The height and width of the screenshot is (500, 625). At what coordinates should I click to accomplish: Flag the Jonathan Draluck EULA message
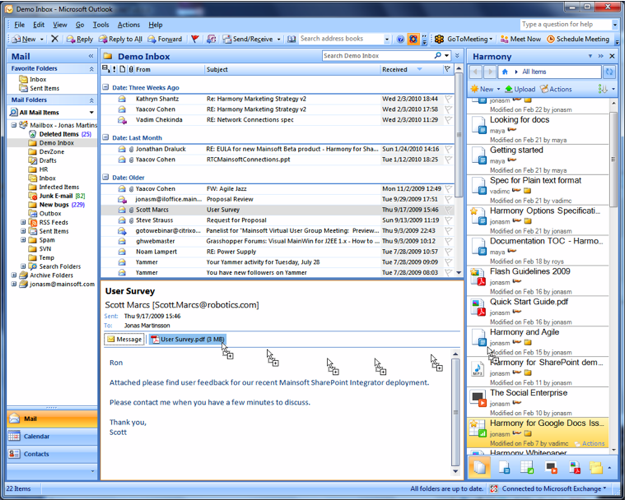[x=448, y=149]
